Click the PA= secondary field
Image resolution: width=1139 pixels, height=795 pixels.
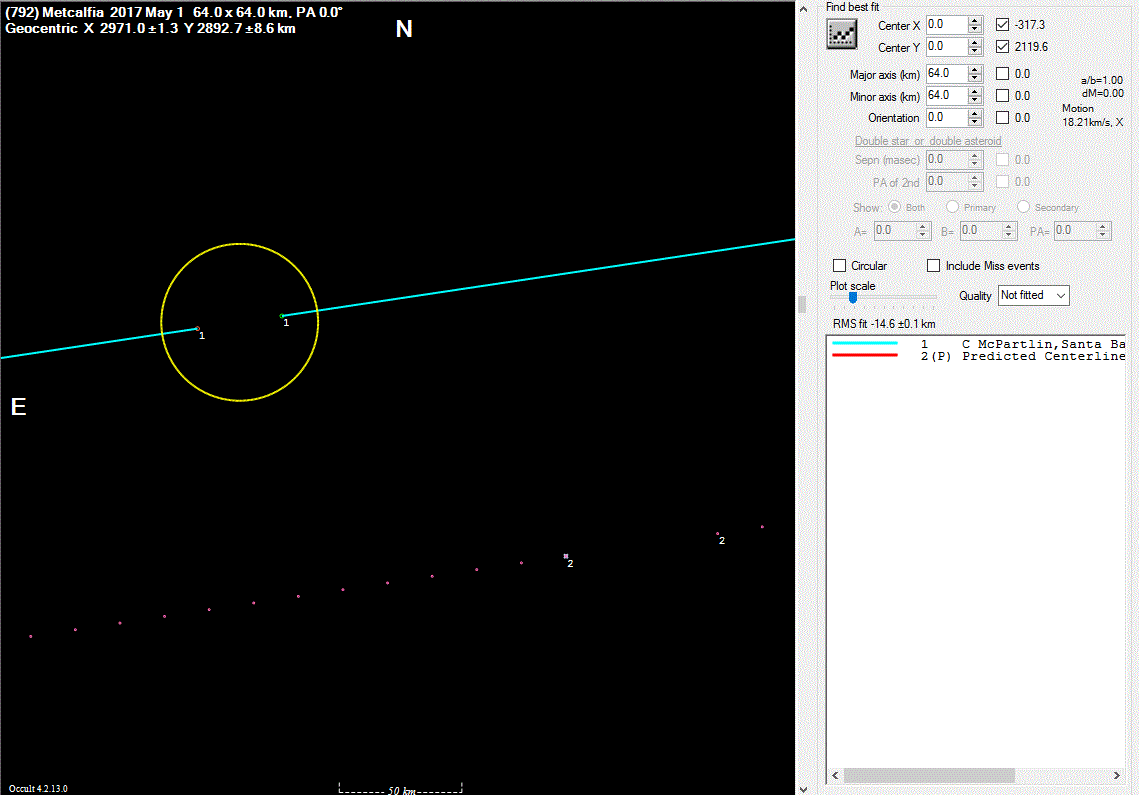click(x=1074, y=230)
